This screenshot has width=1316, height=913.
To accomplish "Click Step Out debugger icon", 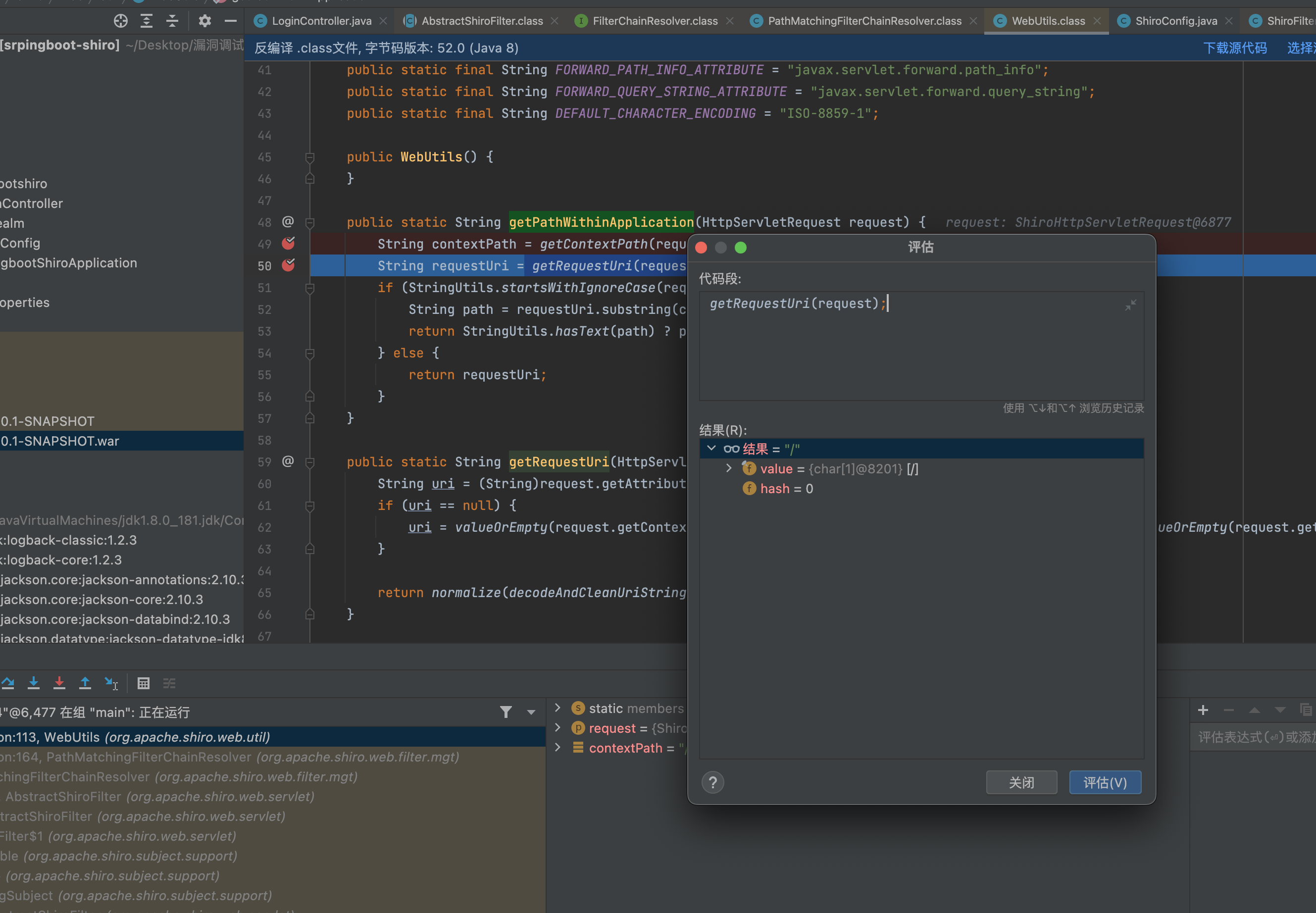I will coord(85,683).
